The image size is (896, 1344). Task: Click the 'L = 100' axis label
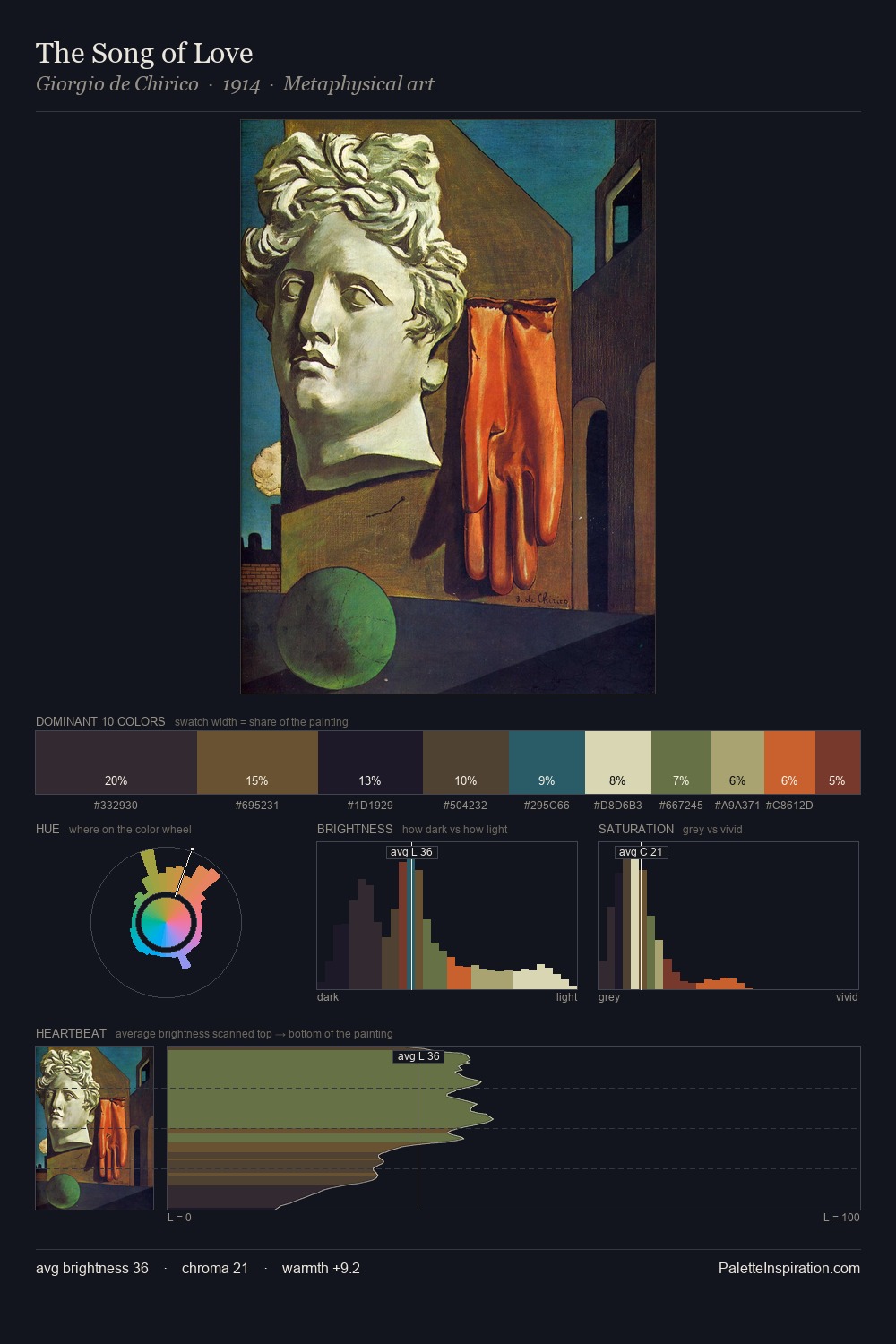841,1218
